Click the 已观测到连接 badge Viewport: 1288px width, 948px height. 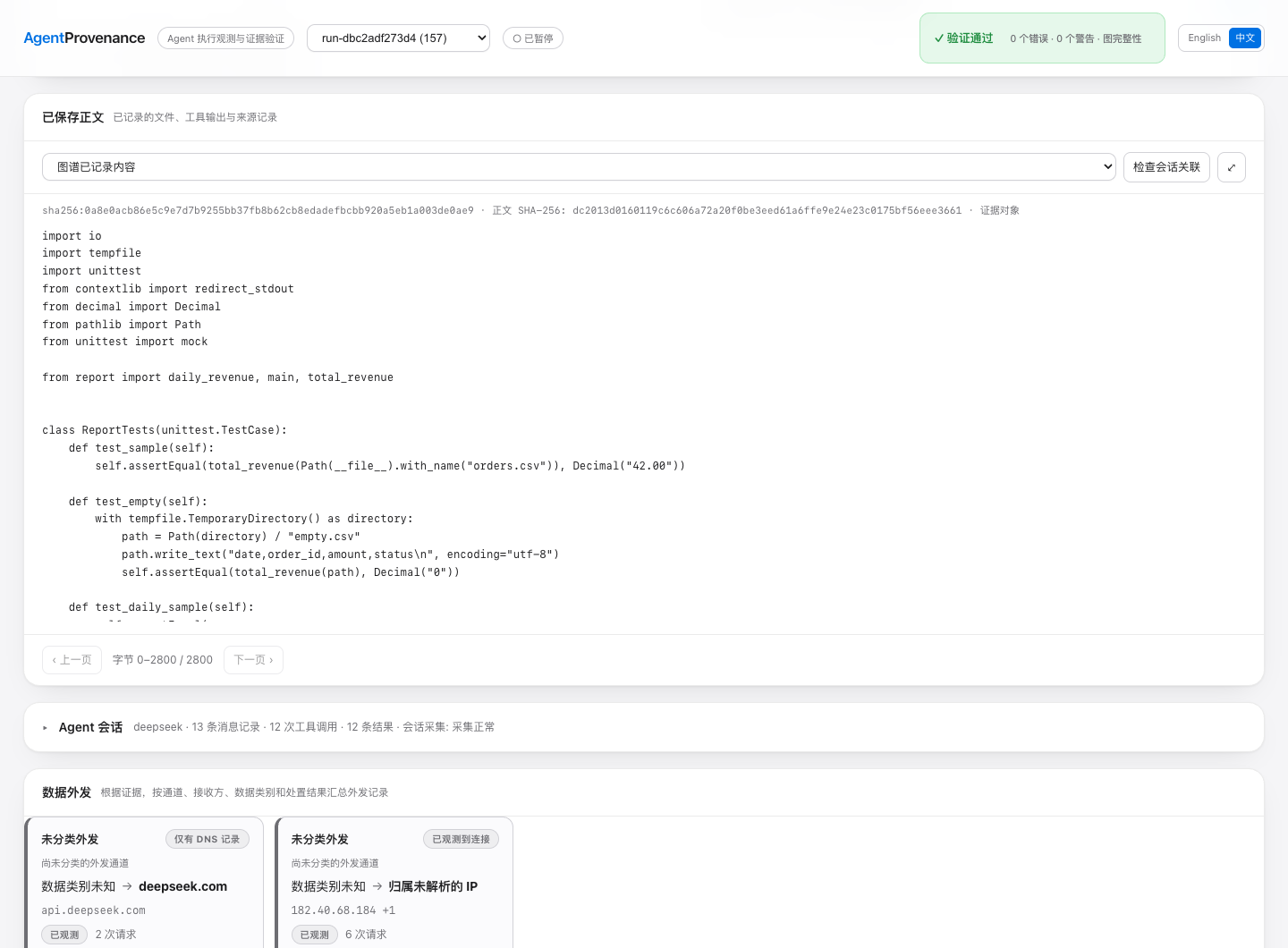click(461, 839)
